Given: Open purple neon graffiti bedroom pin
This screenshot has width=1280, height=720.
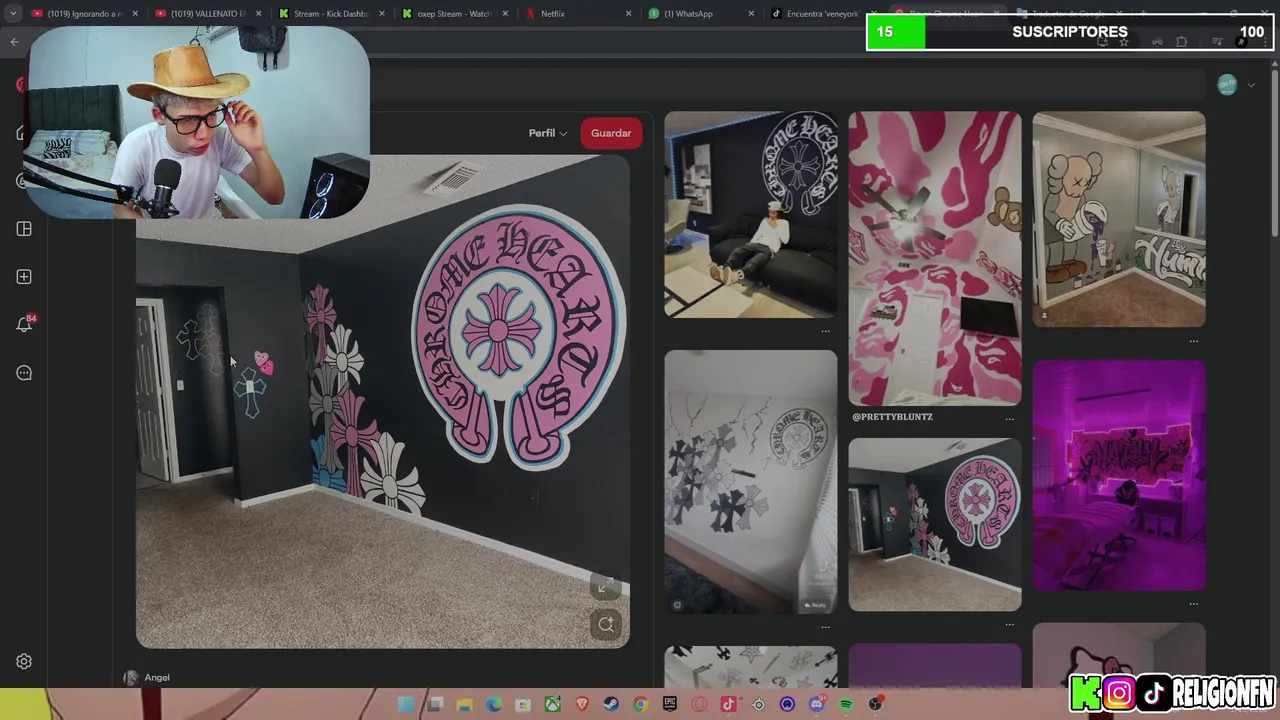Looking at the screenshot, I should coord(1119,475).
